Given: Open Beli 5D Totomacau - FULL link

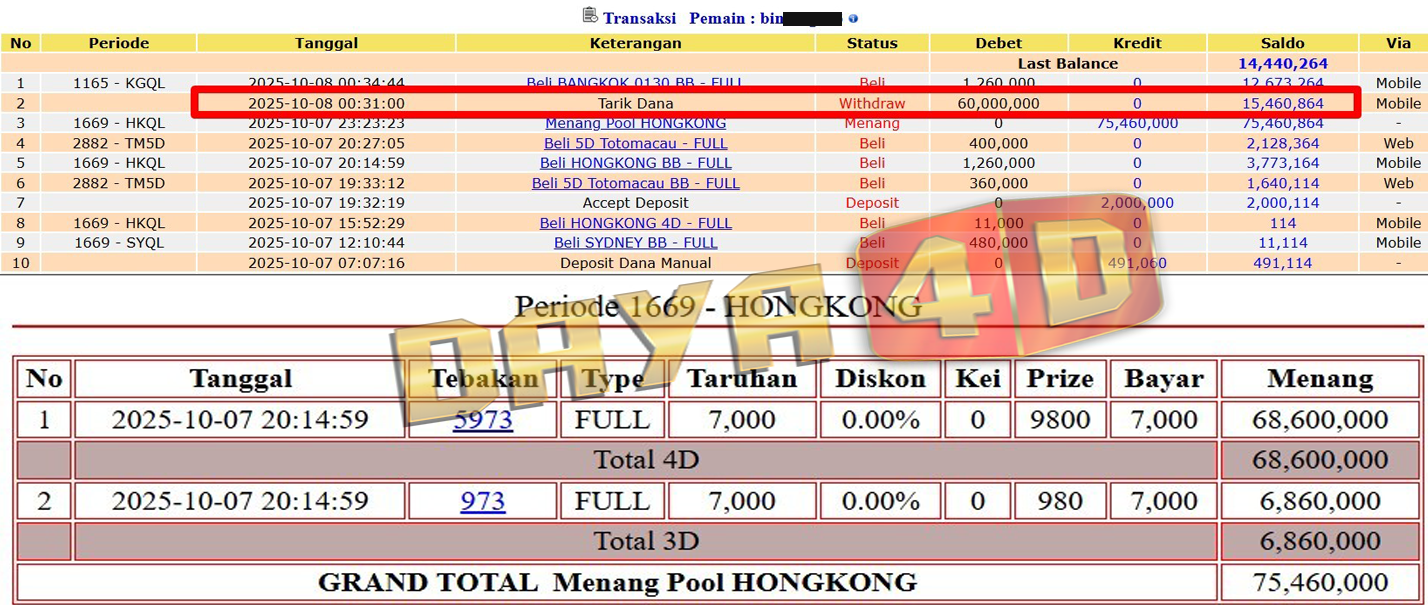Looking at the screenshot, I should click(x=635, y=143).
